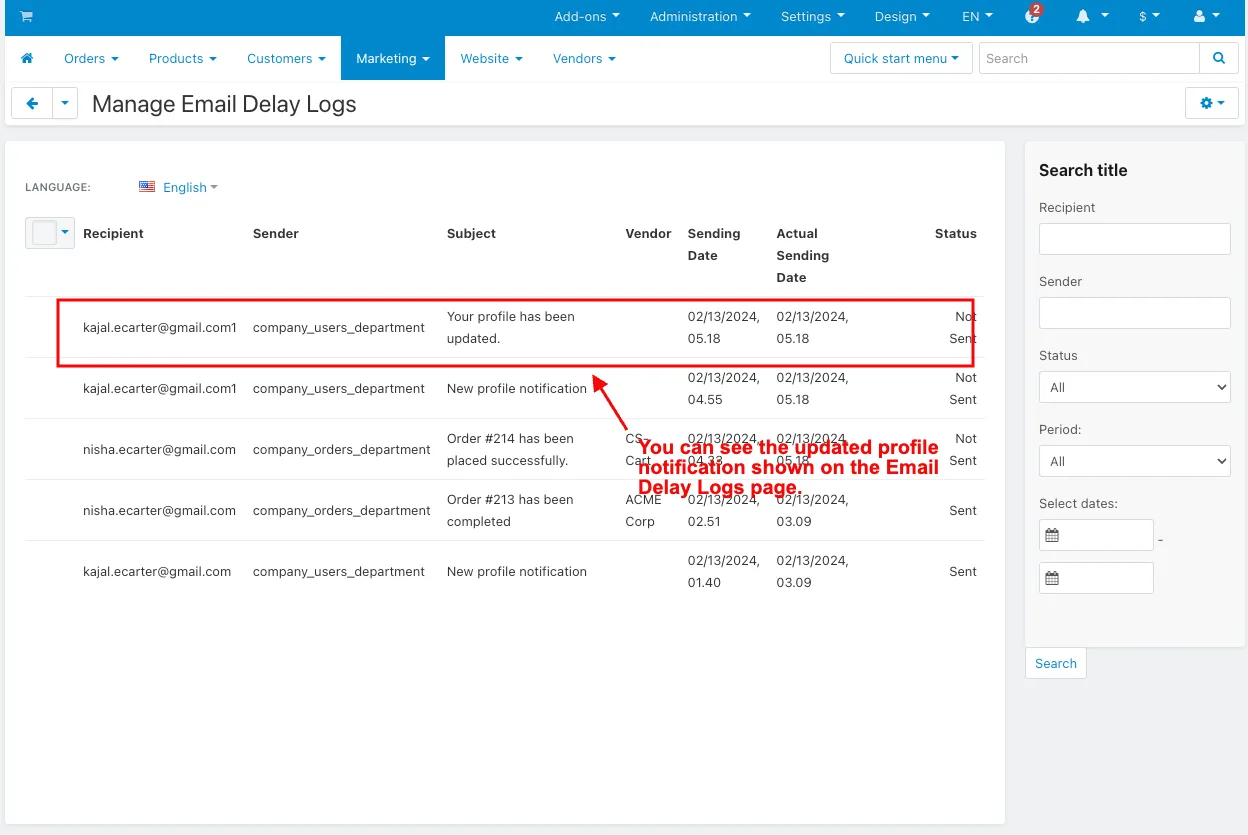Click the 'Manage Email Delay Logs' page title
Image resolution: width=1248 pixels, height=835 pixels.
coord(224,104)
